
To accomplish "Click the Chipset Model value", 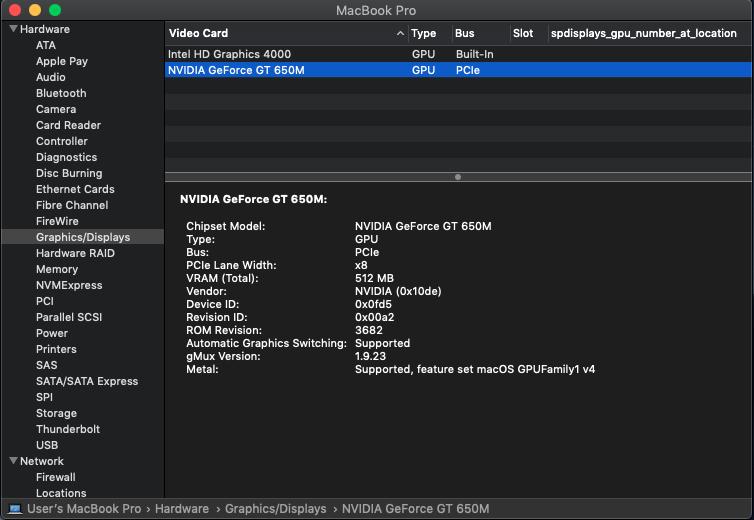I will click(423, 226).
